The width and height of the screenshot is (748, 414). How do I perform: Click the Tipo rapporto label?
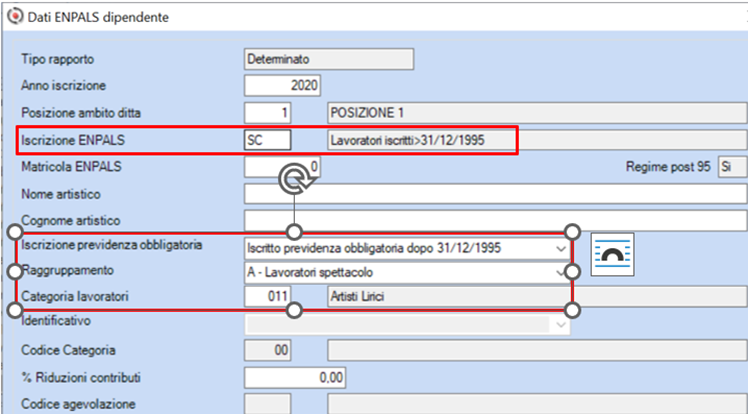pyautogui.click(x=58, y=60)
